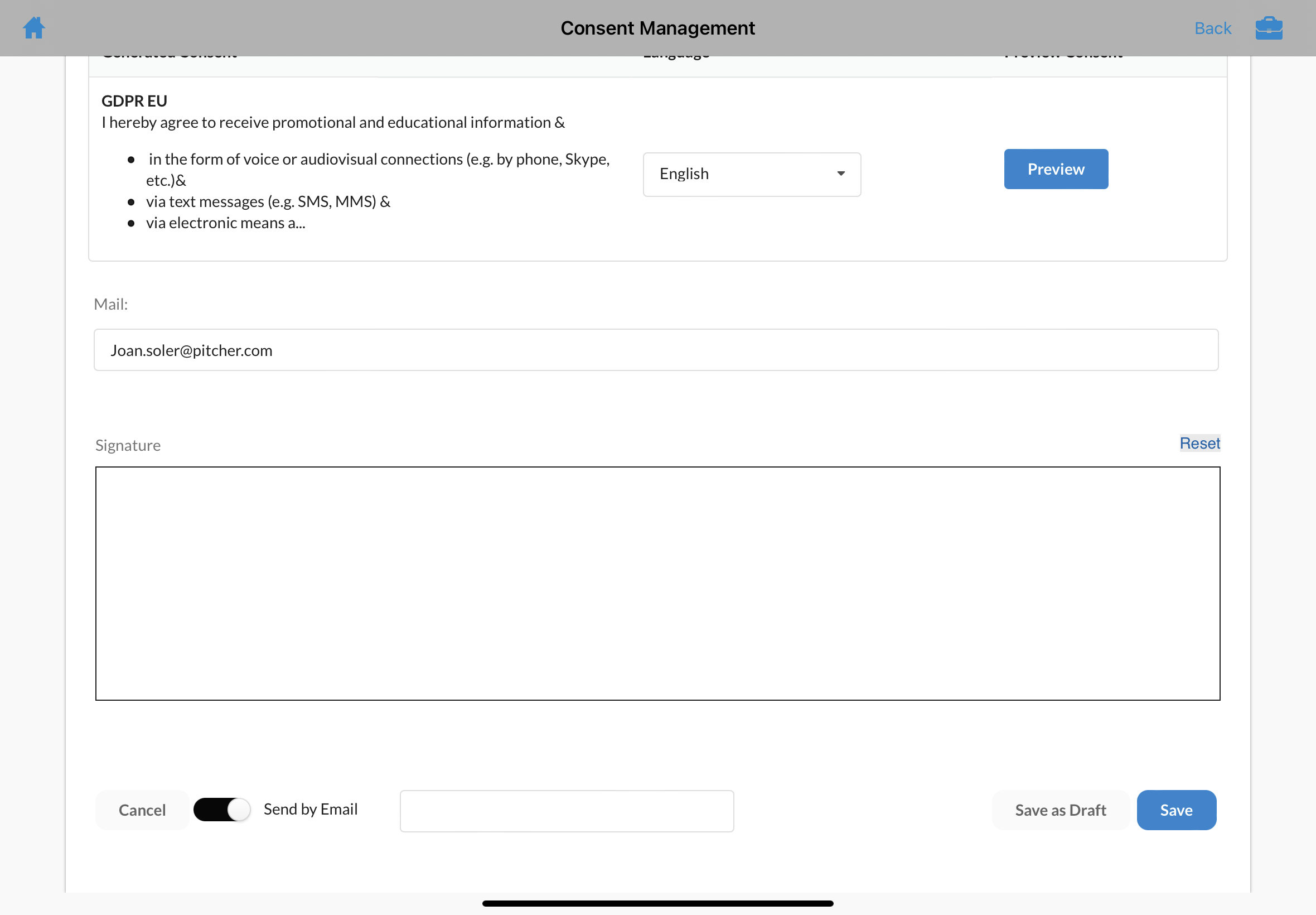Viewport: 1316px width, 915px height.
Task: Tap the Home icon
Action: point(34,27)
